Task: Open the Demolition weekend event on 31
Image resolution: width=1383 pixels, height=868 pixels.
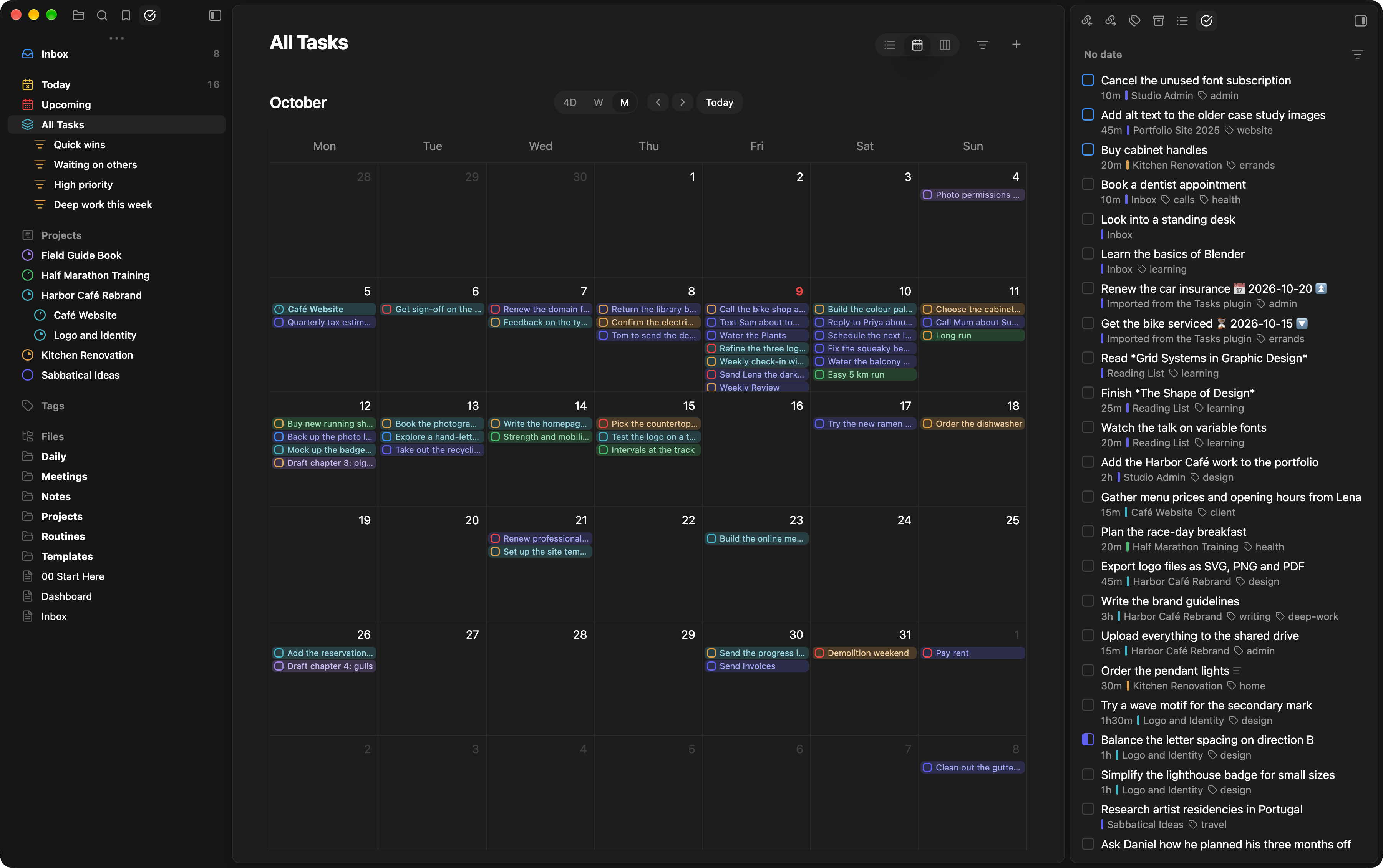Action: pos(865,653)
